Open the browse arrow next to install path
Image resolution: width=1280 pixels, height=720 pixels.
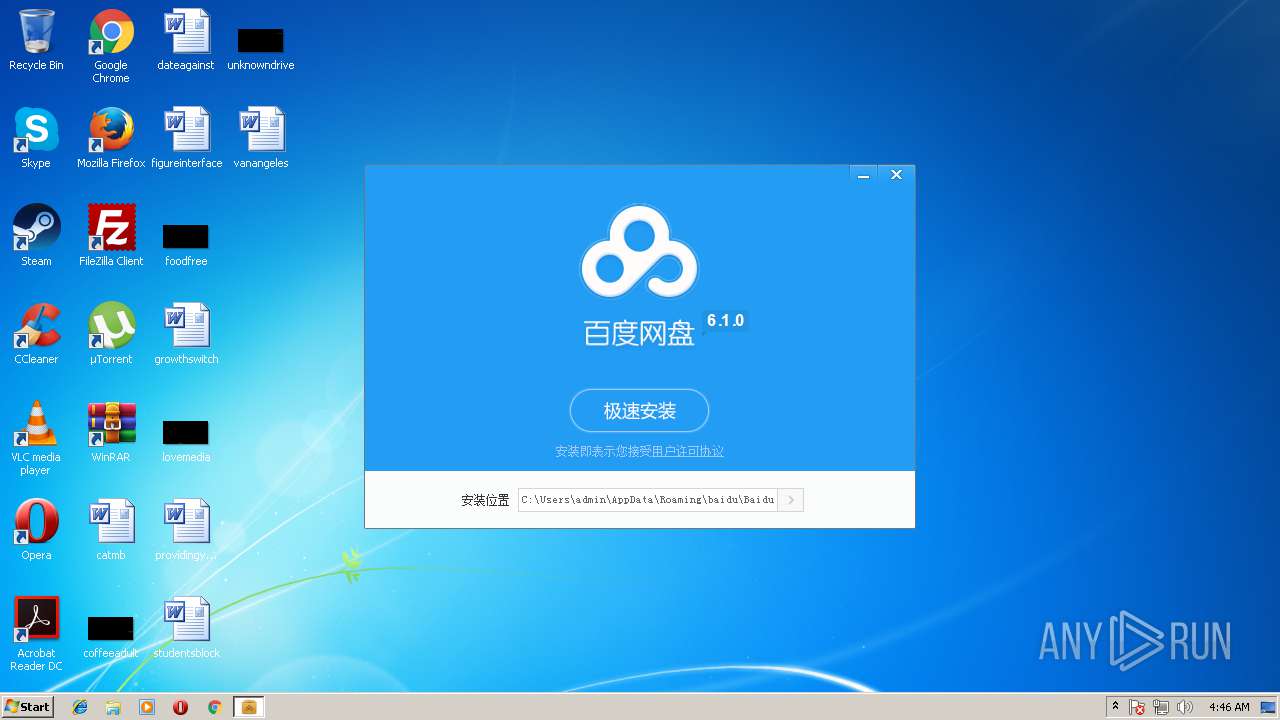coord(791,499)
